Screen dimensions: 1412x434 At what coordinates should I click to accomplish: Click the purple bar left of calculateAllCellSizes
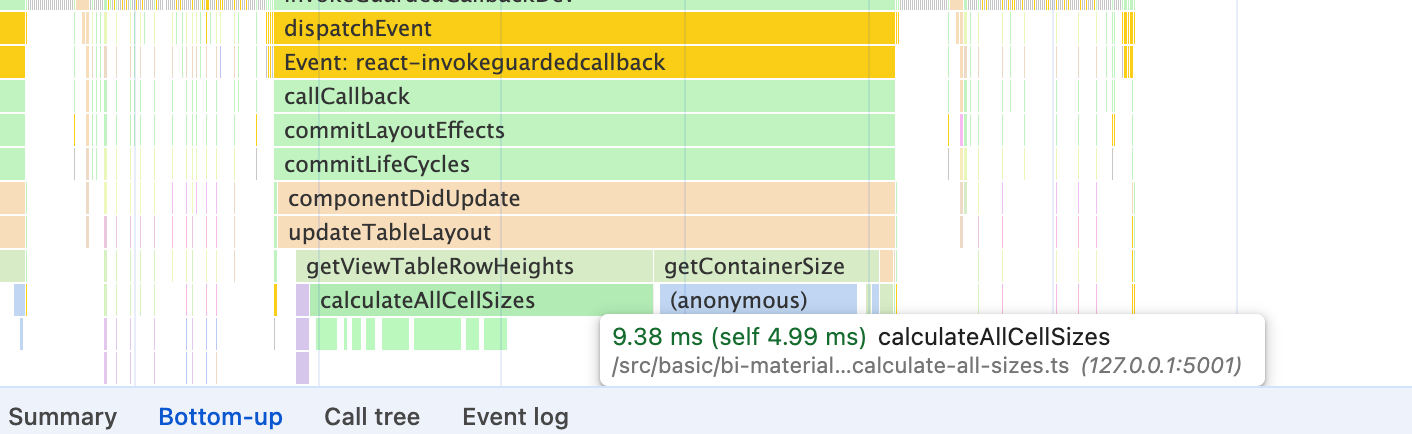click(302, 300)
